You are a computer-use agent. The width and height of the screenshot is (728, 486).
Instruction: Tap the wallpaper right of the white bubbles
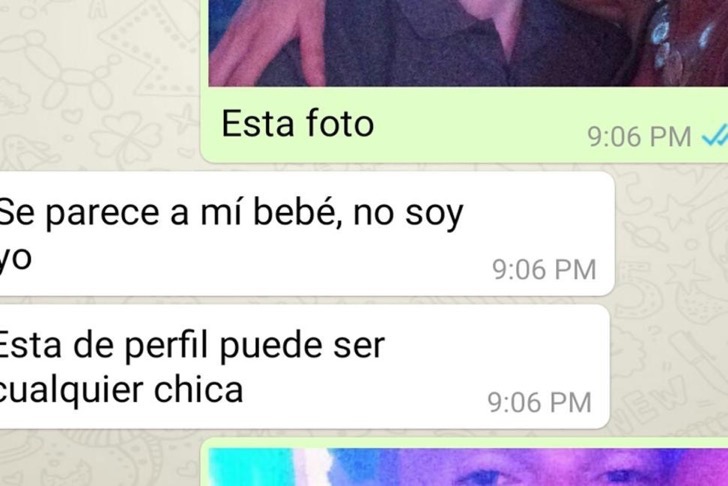click(x=671, y=302)
